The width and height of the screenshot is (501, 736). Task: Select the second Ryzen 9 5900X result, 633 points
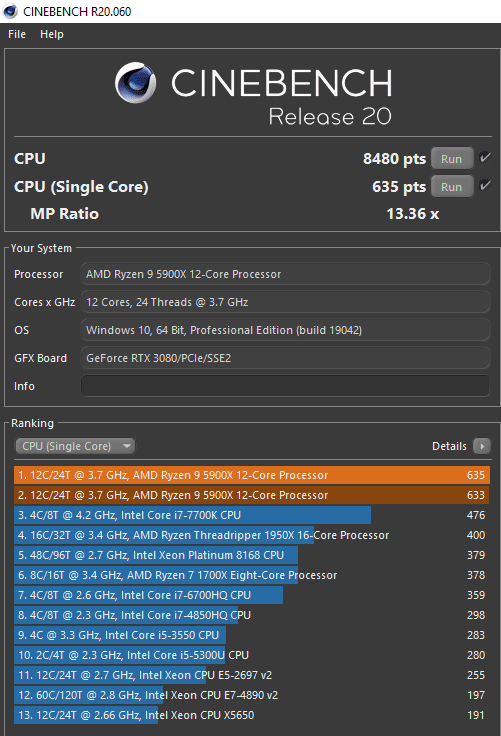pos(252,495)
